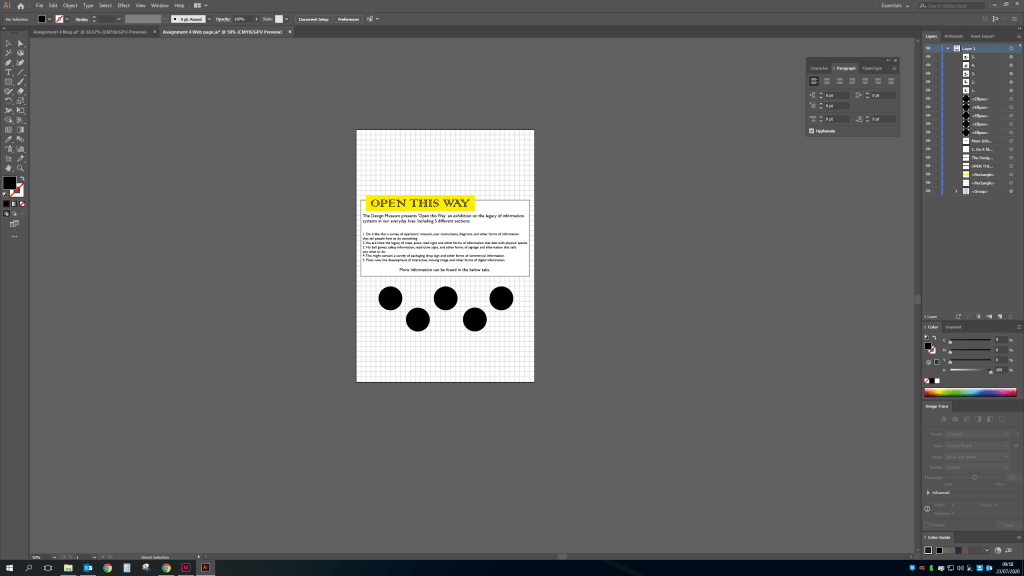Select the Pen tool
Screen dimensions: 1024x576
pyautogui.click(x=9, y=63)
